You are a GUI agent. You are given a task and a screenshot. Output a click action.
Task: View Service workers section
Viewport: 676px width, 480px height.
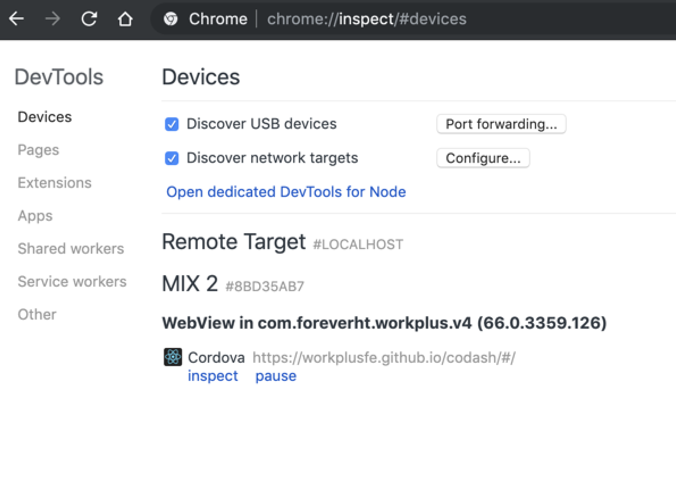pyautogui.click(x=72, y=281)
